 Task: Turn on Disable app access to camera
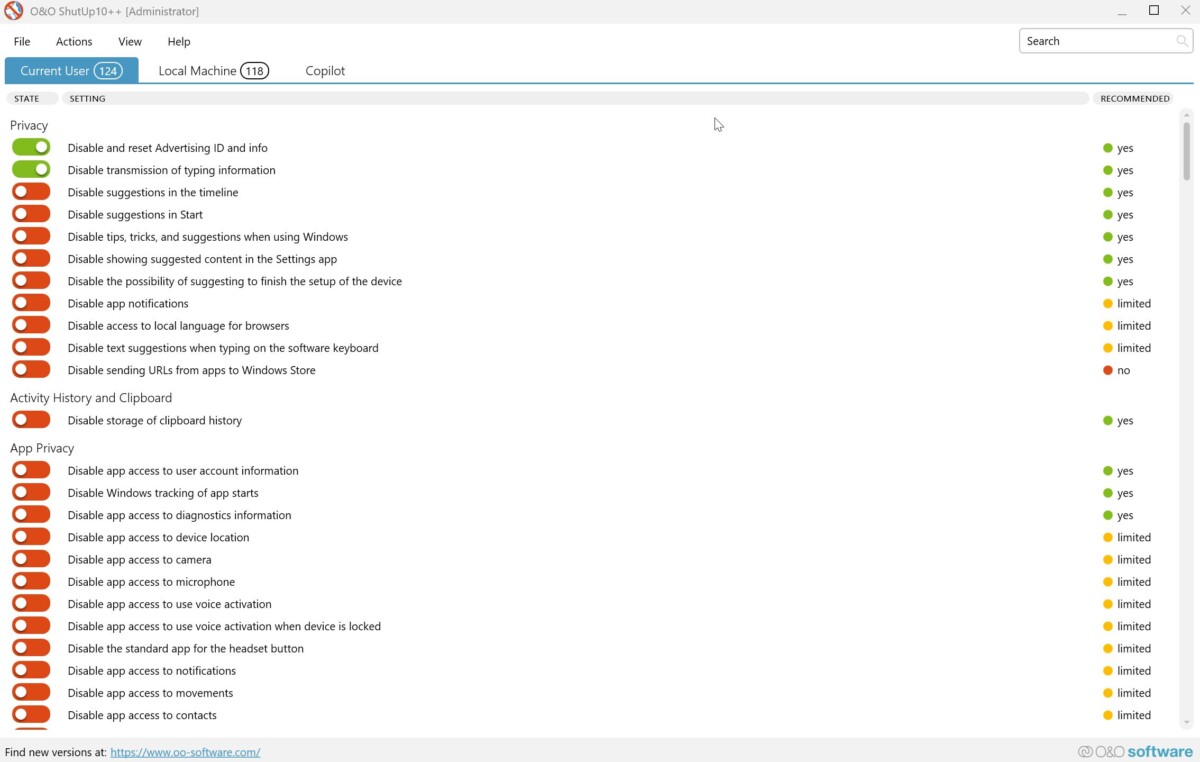point(31,559)
